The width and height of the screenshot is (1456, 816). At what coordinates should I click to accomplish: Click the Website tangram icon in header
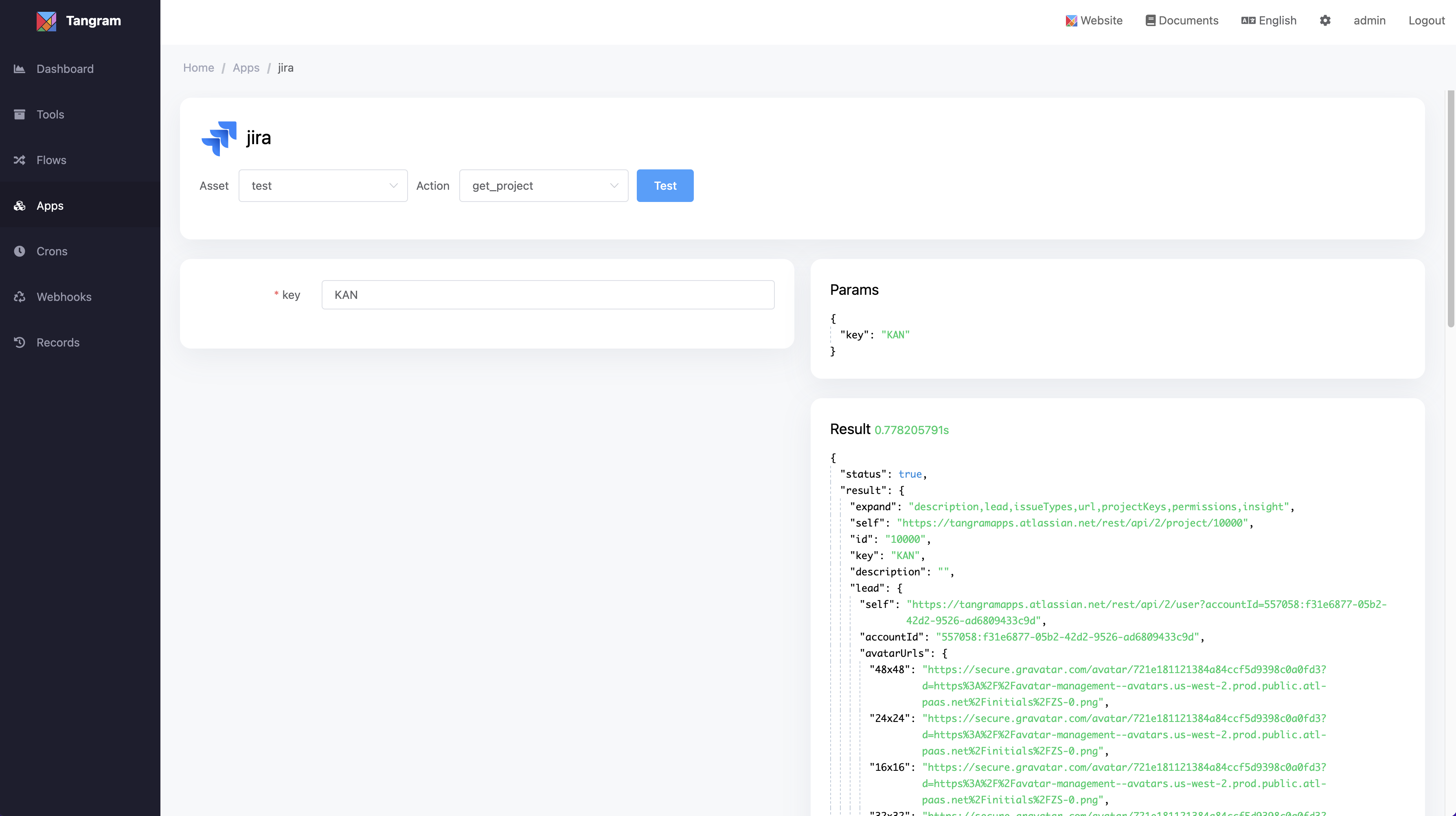click(x=1071, y=21)
